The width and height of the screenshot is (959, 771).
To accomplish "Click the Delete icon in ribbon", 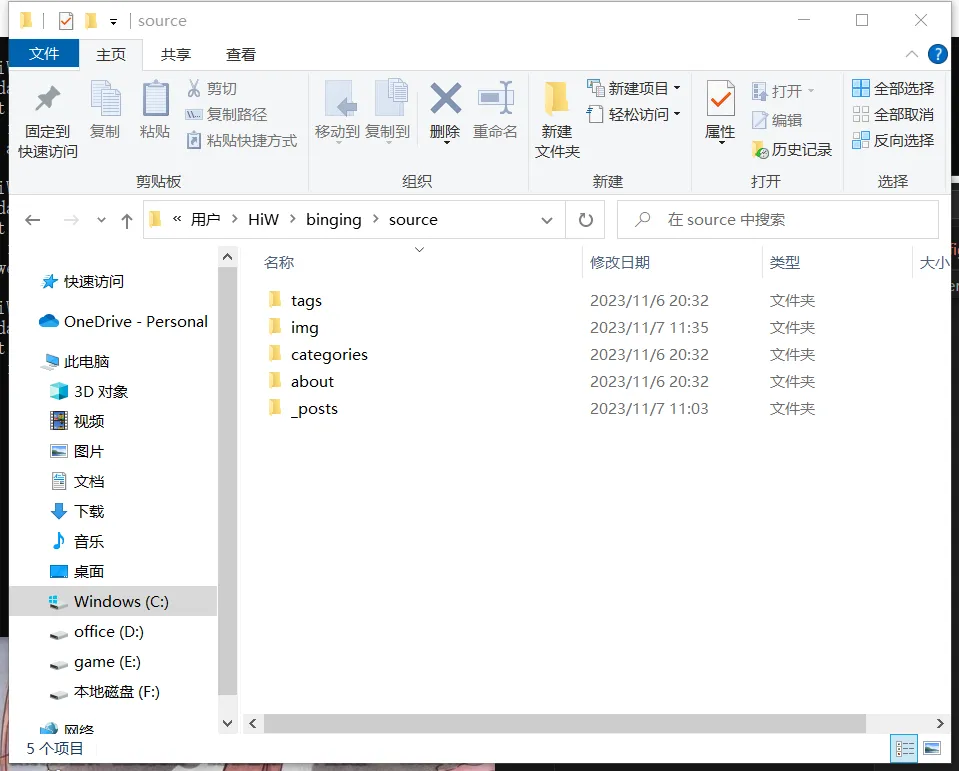I will [445, 101].
